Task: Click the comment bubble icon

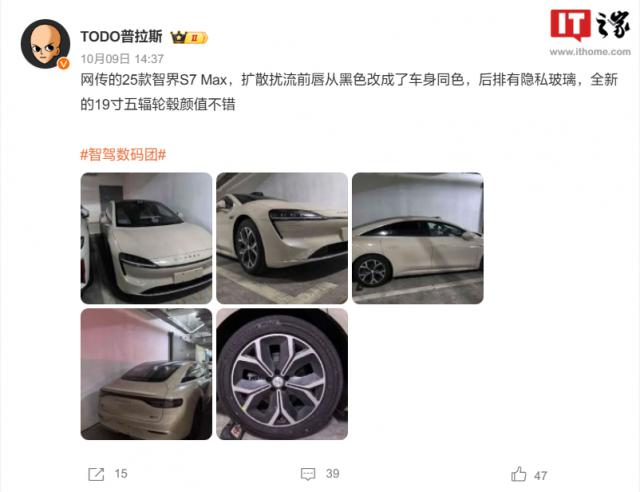Action: [308, 474]
